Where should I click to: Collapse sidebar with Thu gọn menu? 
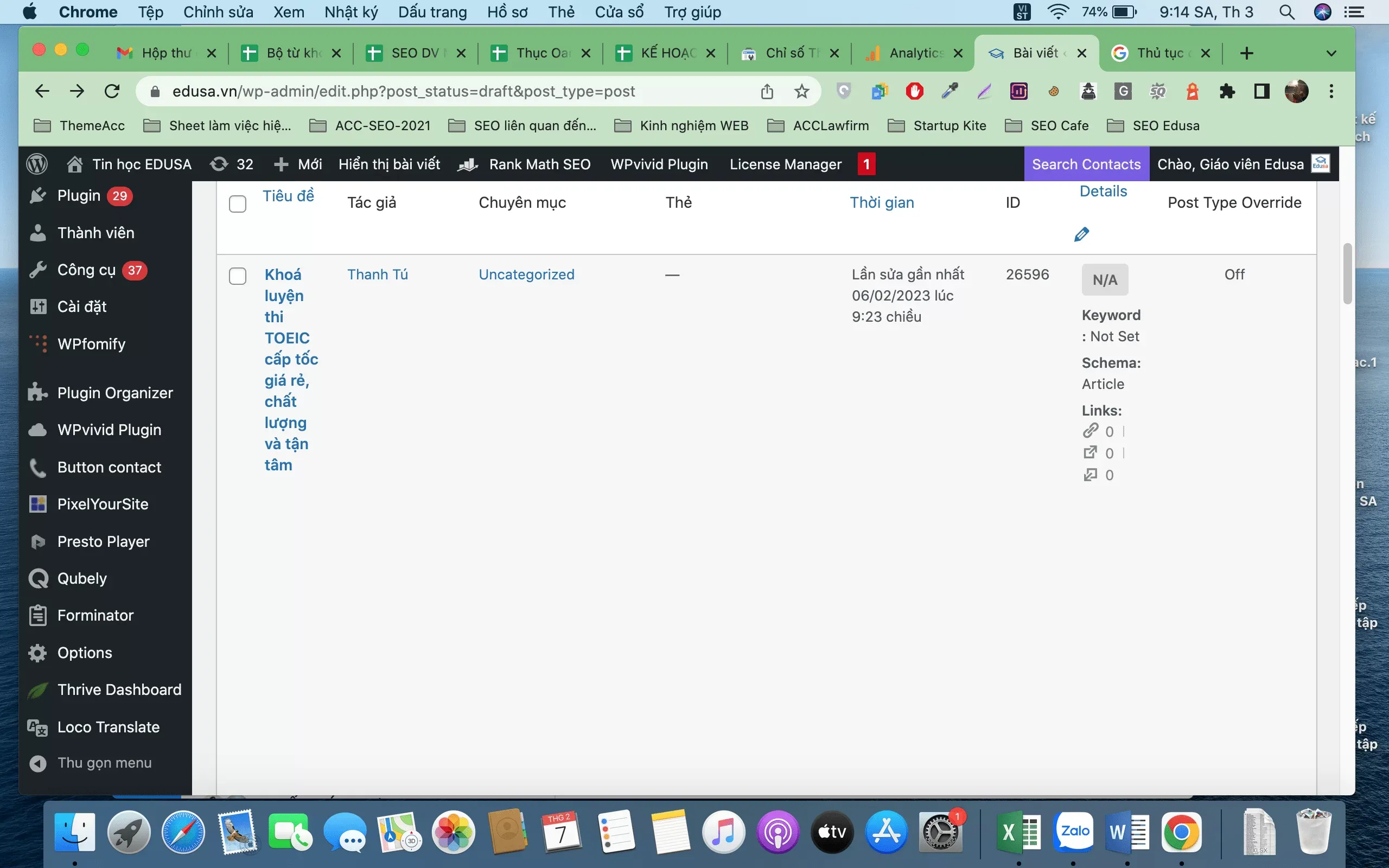click(104, 763)
